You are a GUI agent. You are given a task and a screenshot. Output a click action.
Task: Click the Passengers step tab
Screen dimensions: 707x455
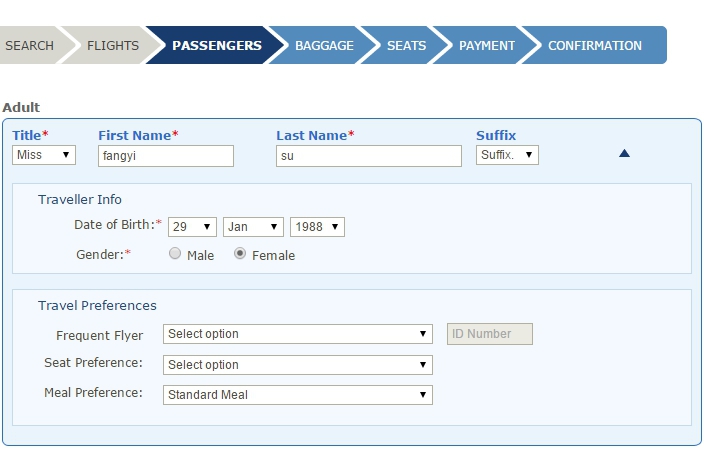click(x=216, y=46)
